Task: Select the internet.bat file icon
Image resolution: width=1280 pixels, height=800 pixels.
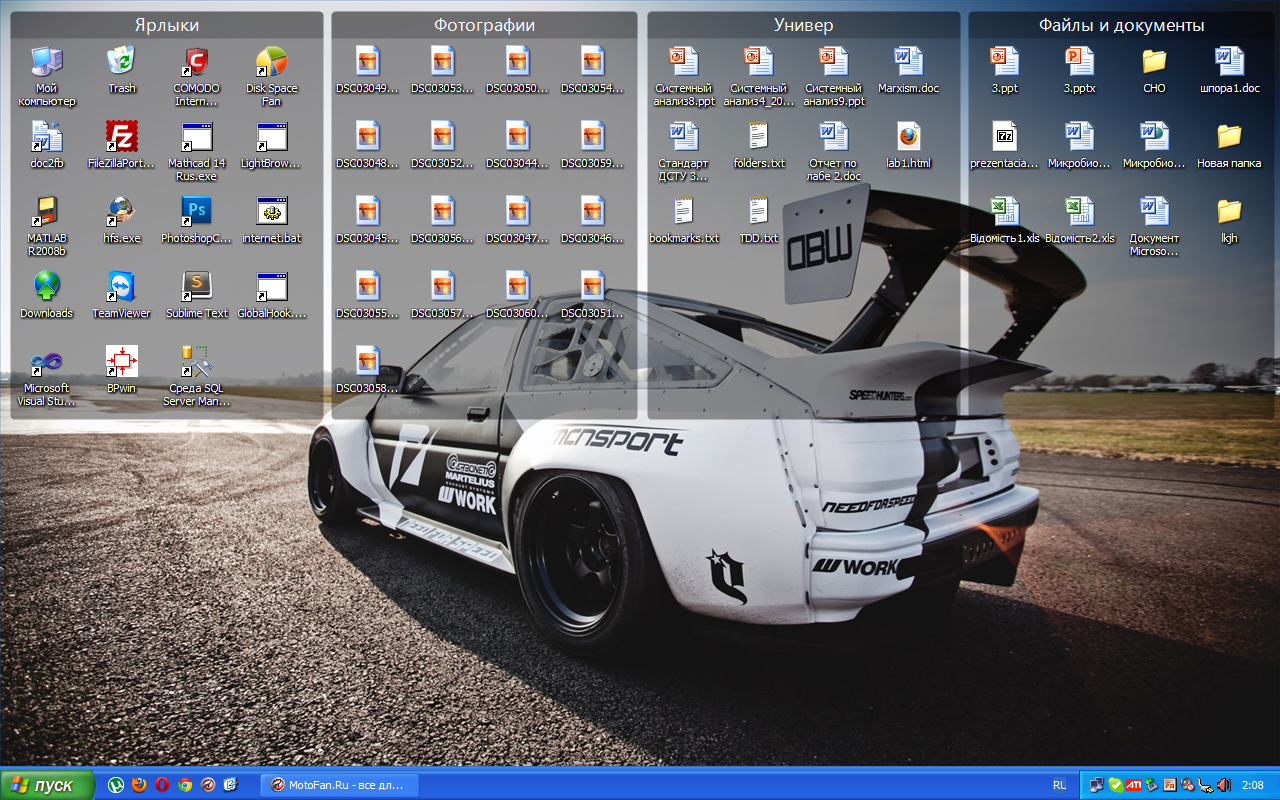Action: (x=272, y=212)
